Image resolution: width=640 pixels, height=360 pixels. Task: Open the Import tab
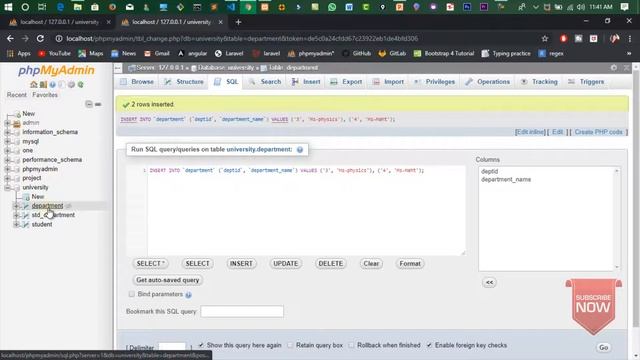coord(388,82)
